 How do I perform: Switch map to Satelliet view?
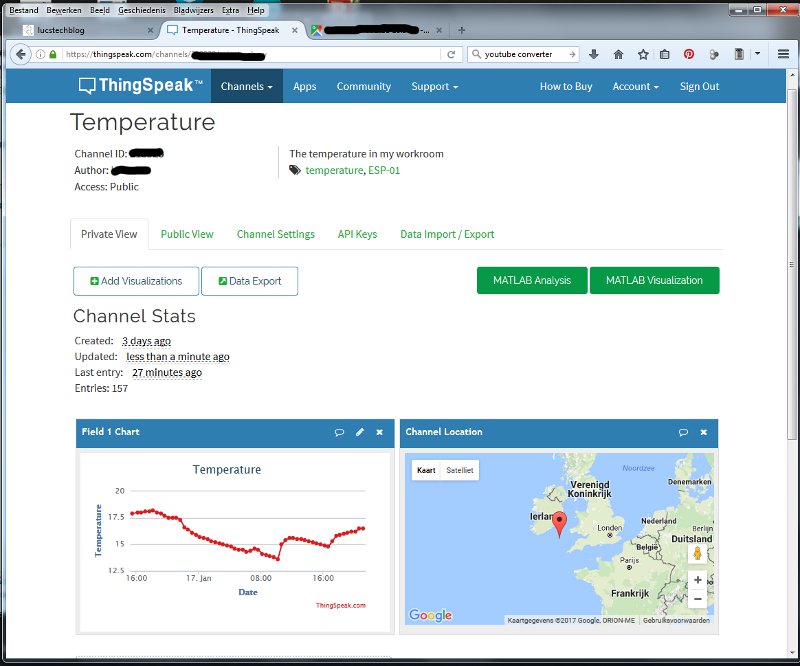(460, 469)
